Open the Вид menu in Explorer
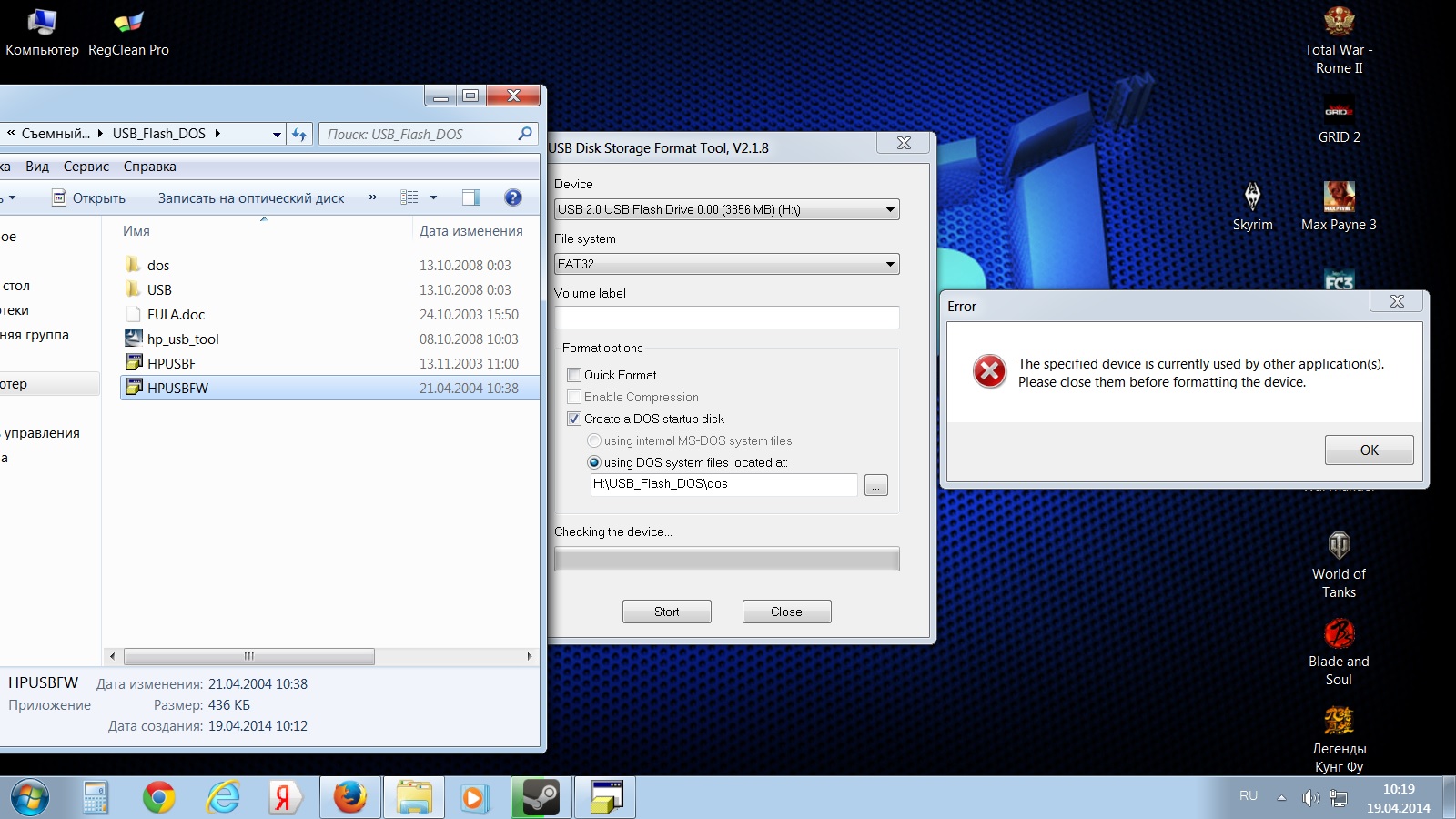This screenshot has width=1456, height=819. (x=37, y=167)
